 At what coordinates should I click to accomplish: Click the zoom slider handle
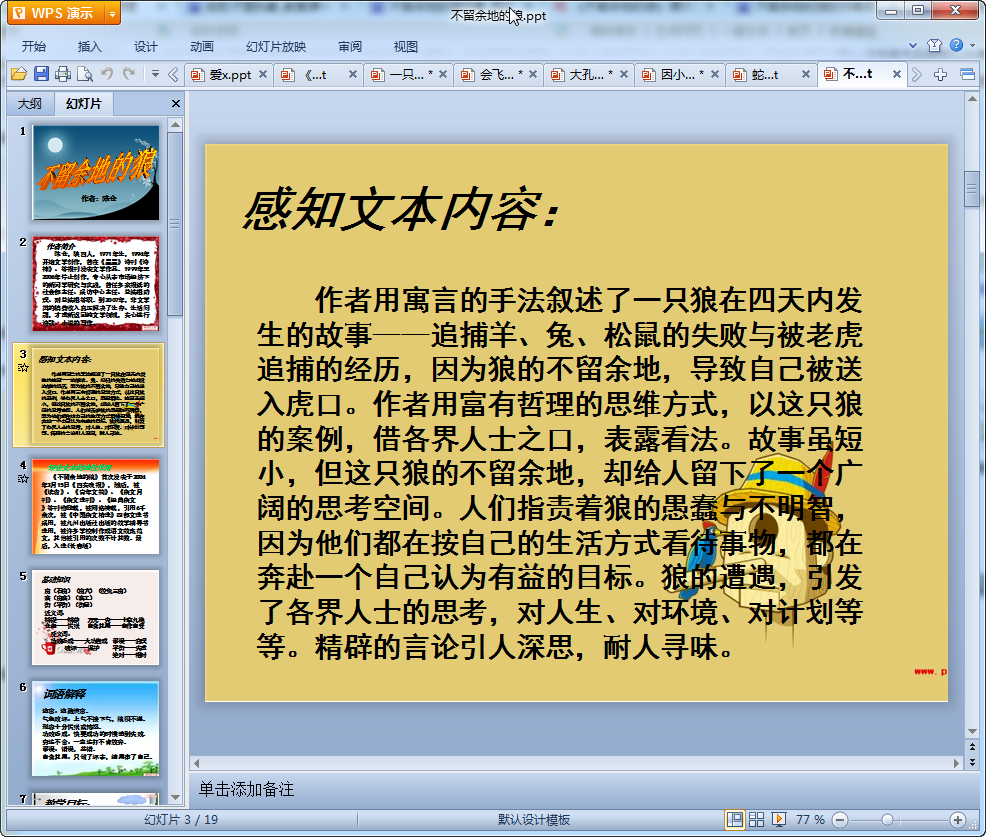(x=887, y=820)
